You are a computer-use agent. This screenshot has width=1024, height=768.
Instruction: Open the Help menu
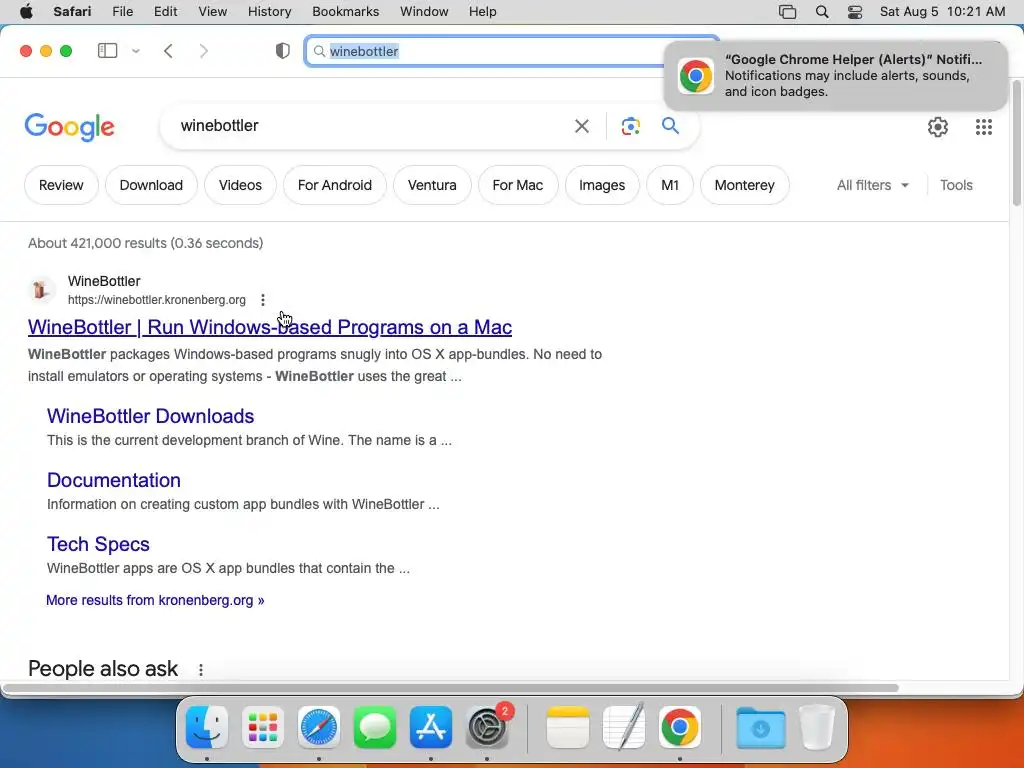coord(483,12)
